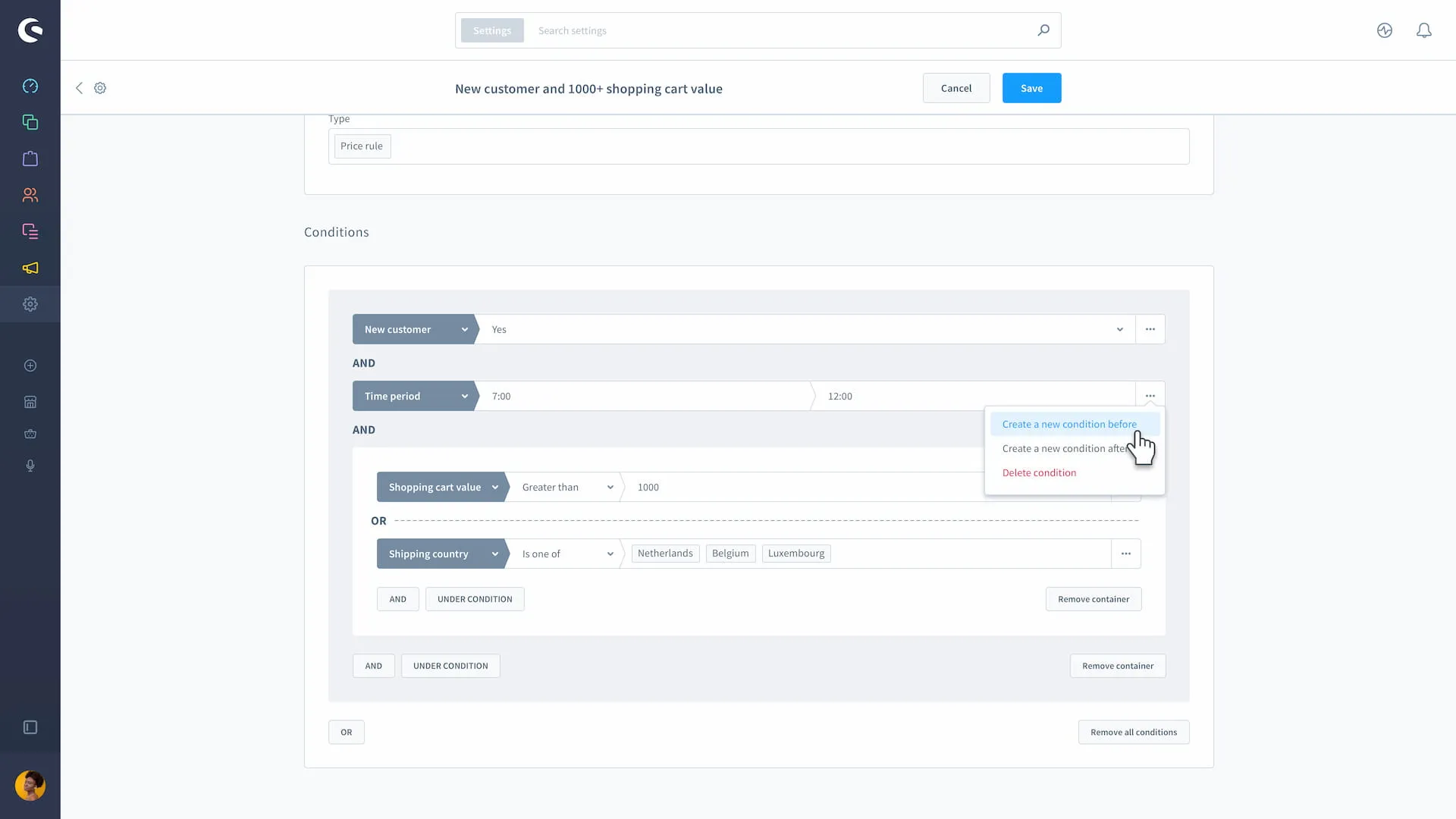Click the plus icon to add new item
This screenshot has width=1456, height=819.
pyautogui.click(x=30, y=366)
